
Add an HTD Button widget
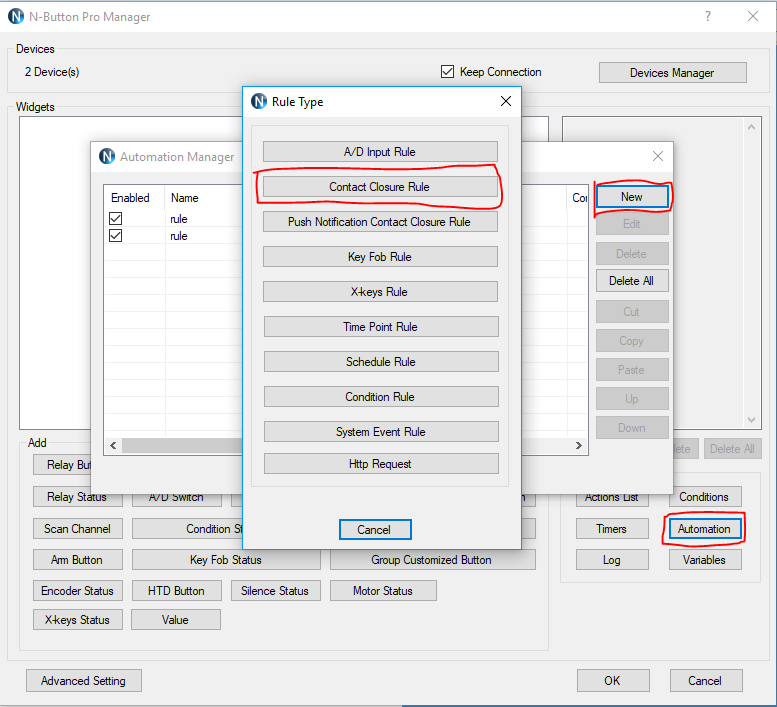[176, 591]
